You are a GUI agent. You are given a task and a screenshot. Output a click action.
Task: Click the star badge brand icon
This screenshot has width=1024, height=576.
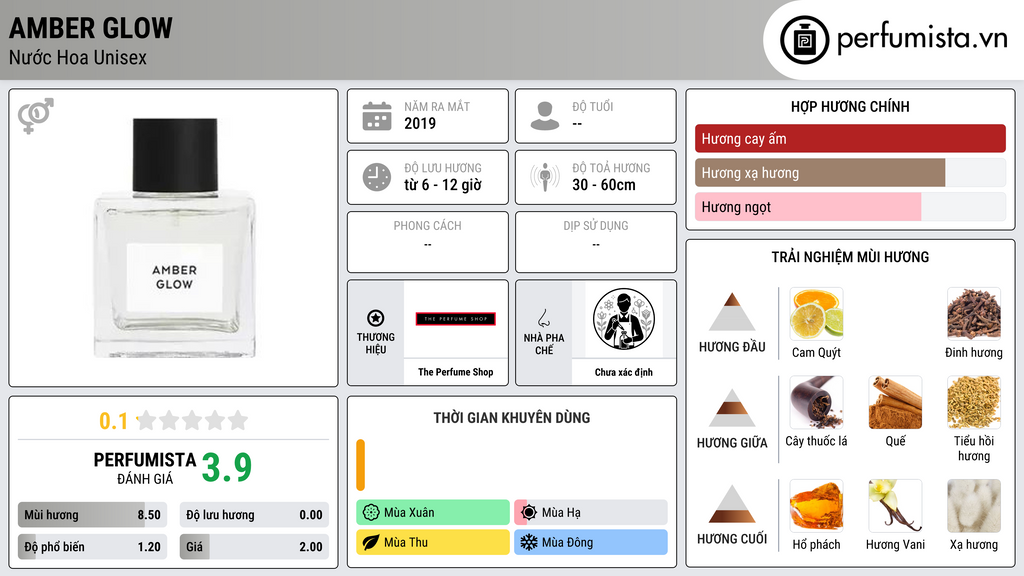coord(376,318)
